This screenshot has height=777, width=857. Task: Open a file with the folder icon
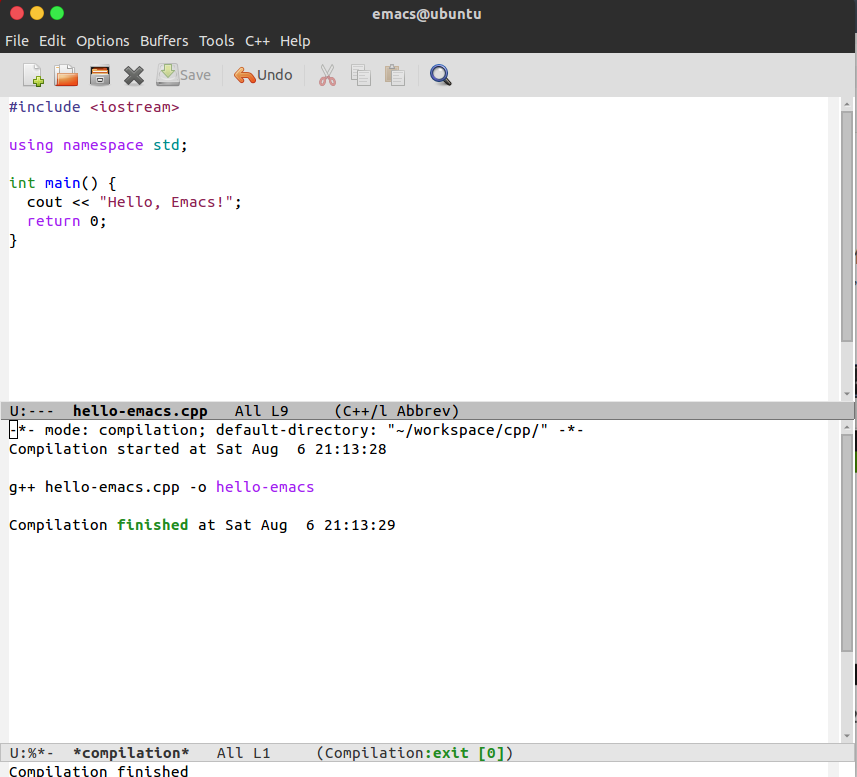(66, 75)
